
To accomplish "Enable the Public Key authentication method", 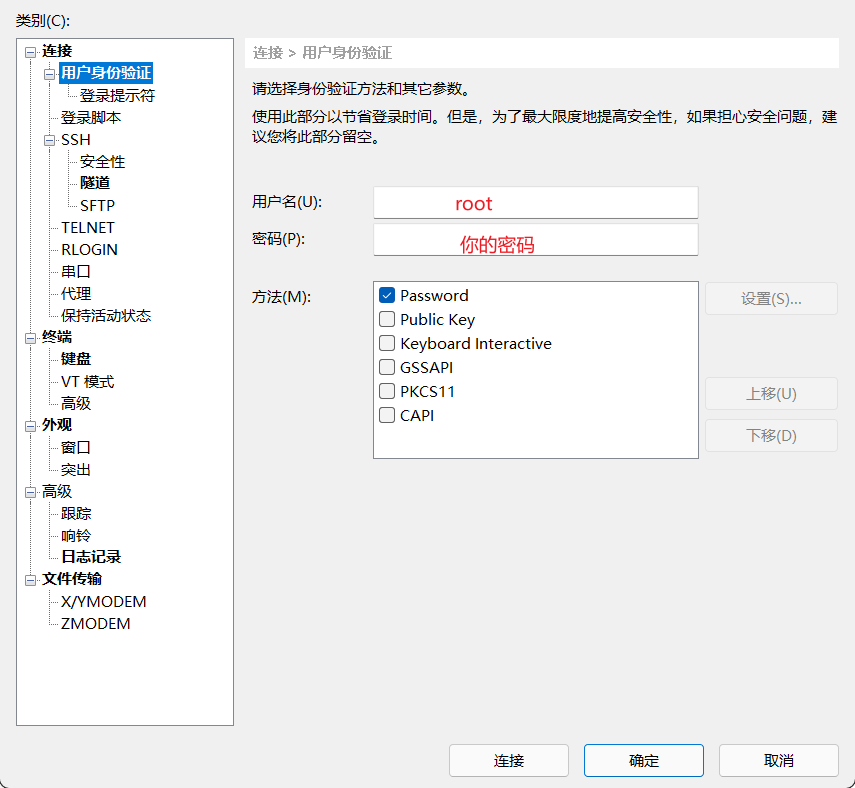I will [x=388, y=319].
